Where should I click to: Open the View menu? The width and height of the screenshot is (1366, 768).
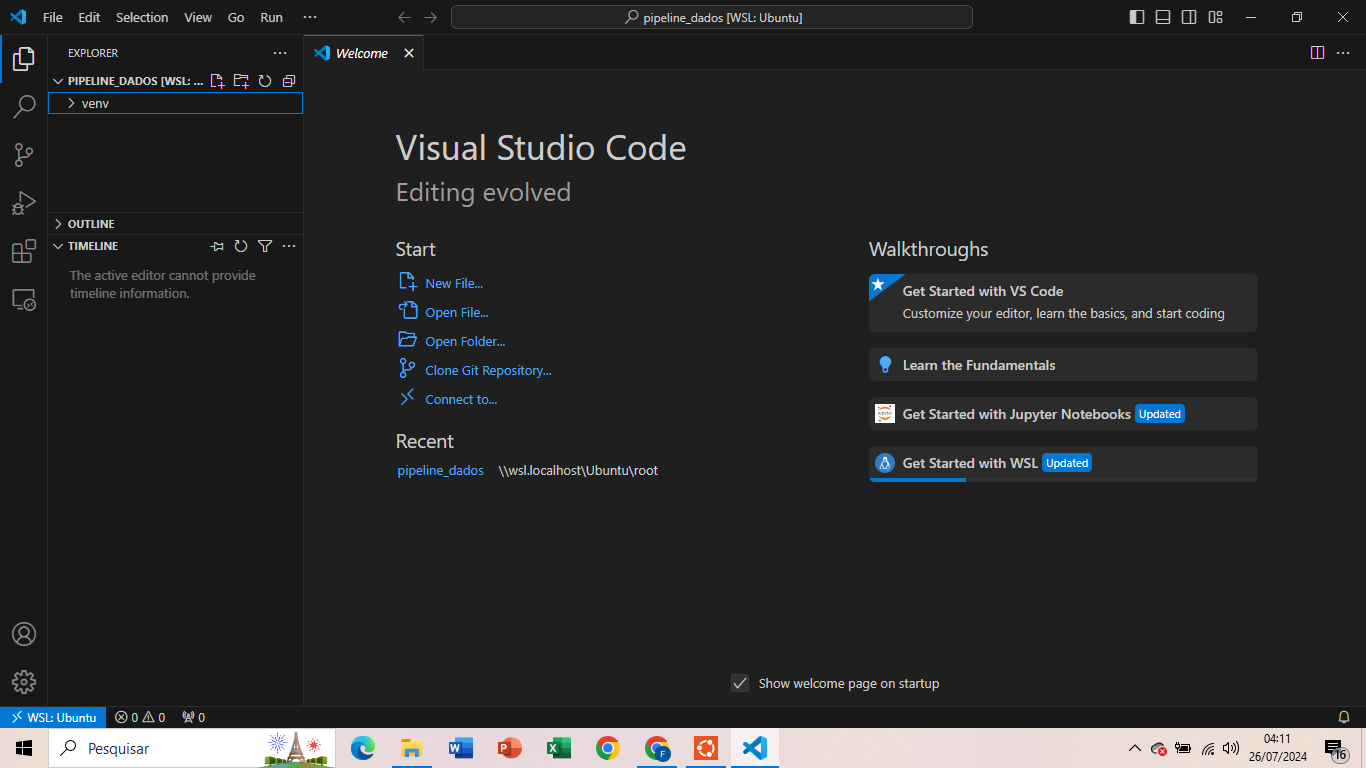(198, 17)
